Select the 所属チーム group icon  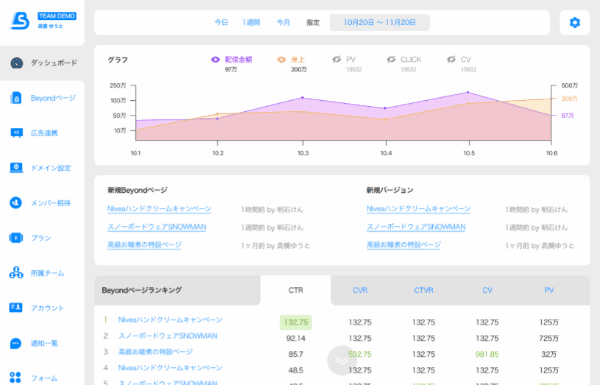pos(16,272)
